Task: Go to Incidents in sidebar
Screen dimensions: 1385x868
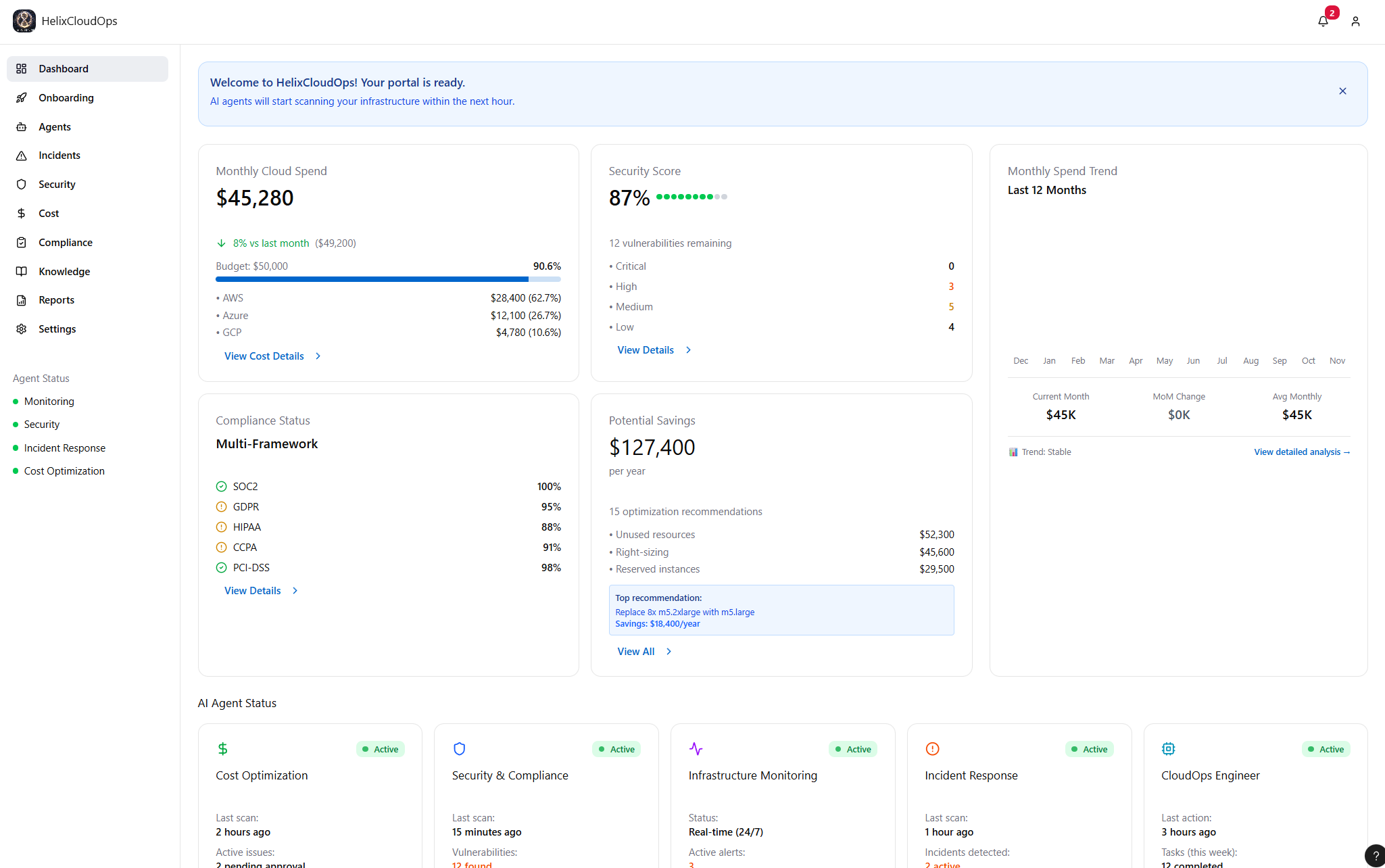Action: point(59,155)
